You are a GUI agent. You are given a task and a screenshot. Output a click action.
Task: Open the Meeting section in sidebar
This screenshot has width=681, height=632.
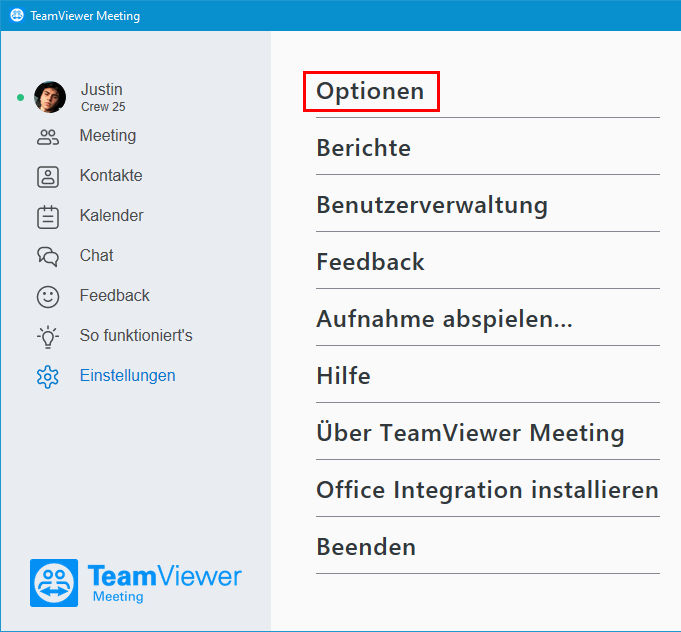pyautogui.click(x=108, y=136)
